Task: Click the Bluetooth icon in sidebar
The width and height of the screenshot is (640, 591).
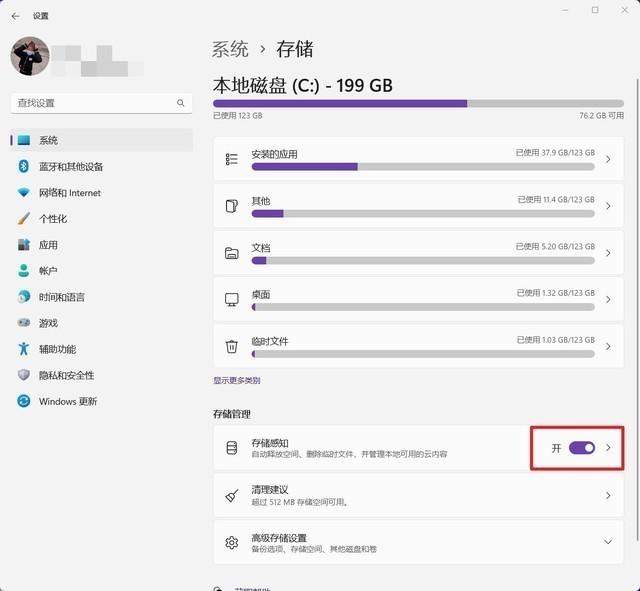Action: click(x=24, y=167)
